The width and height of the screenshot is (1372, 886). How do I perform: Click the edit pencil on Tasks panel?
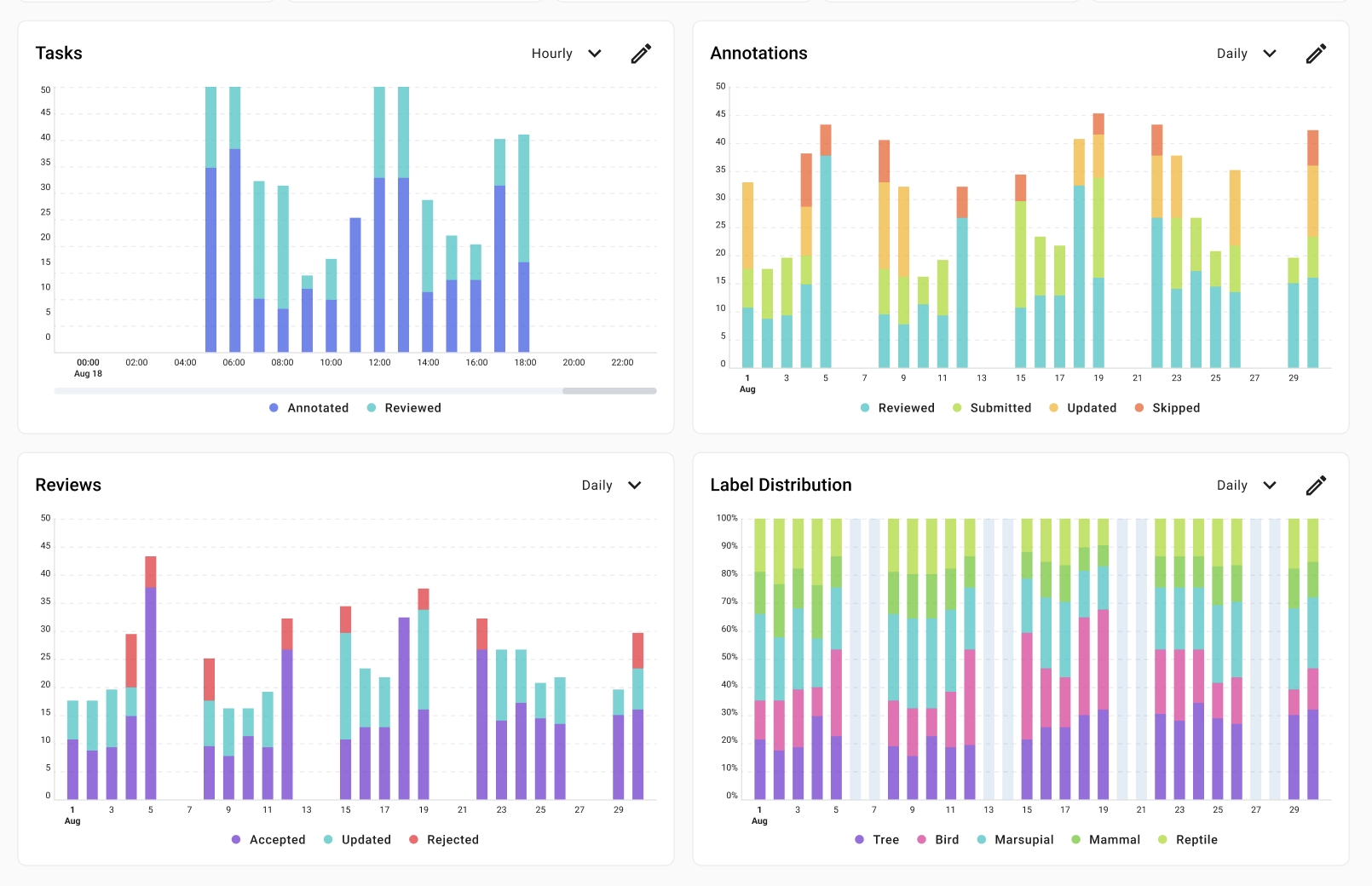[641, 54]
